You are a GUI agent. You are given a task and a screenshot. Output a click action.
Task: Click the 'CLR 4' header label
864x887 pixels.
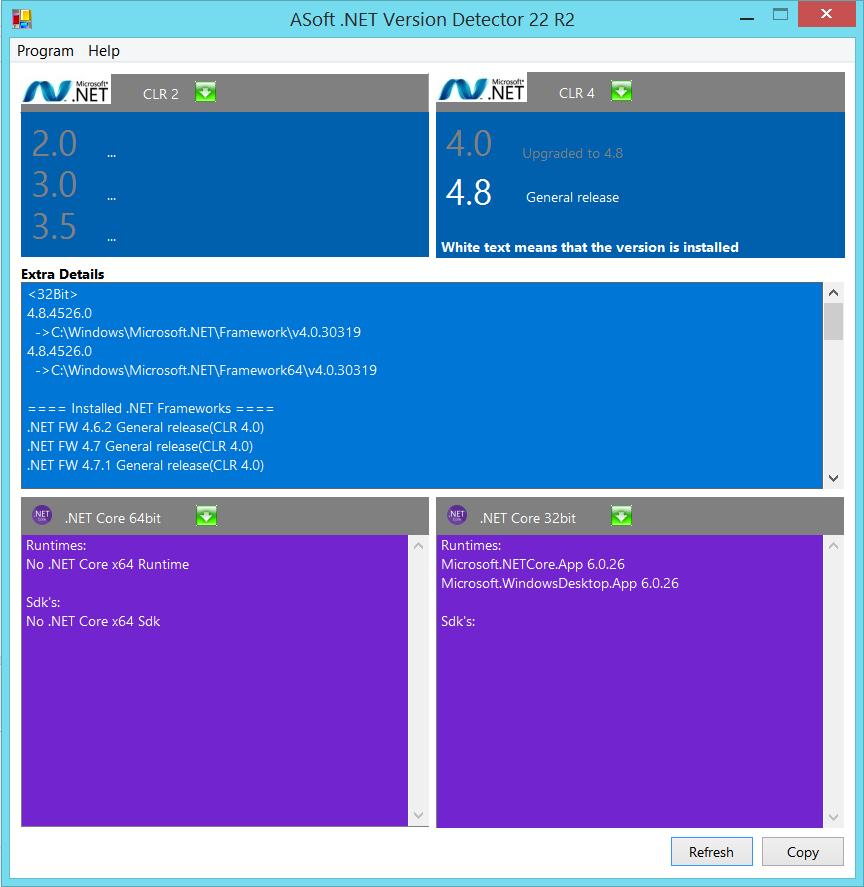click(x=577, y=93)
